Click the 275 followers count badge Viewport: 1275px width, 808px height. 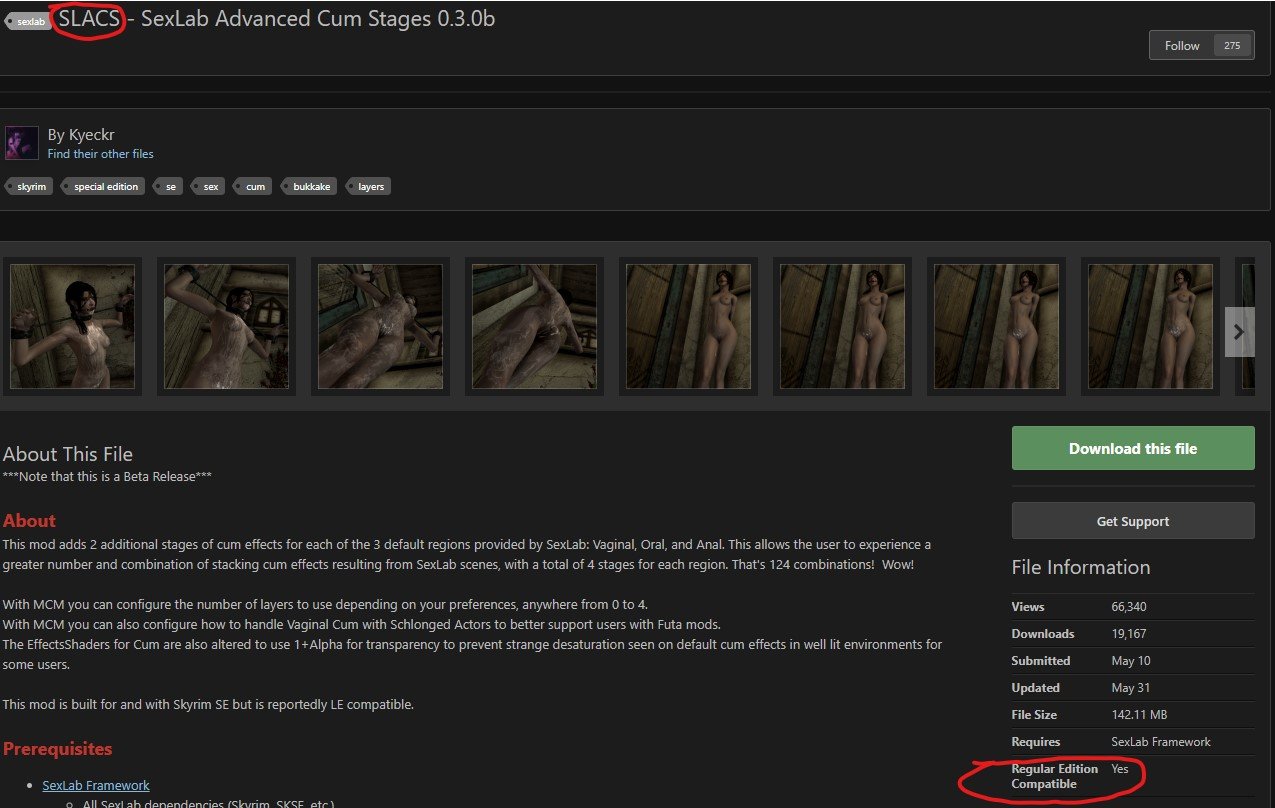coord(1232,46)
